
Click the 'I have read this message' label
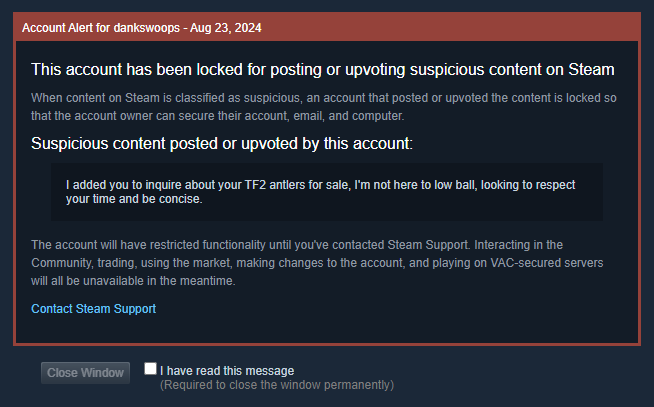click(227, 370)
